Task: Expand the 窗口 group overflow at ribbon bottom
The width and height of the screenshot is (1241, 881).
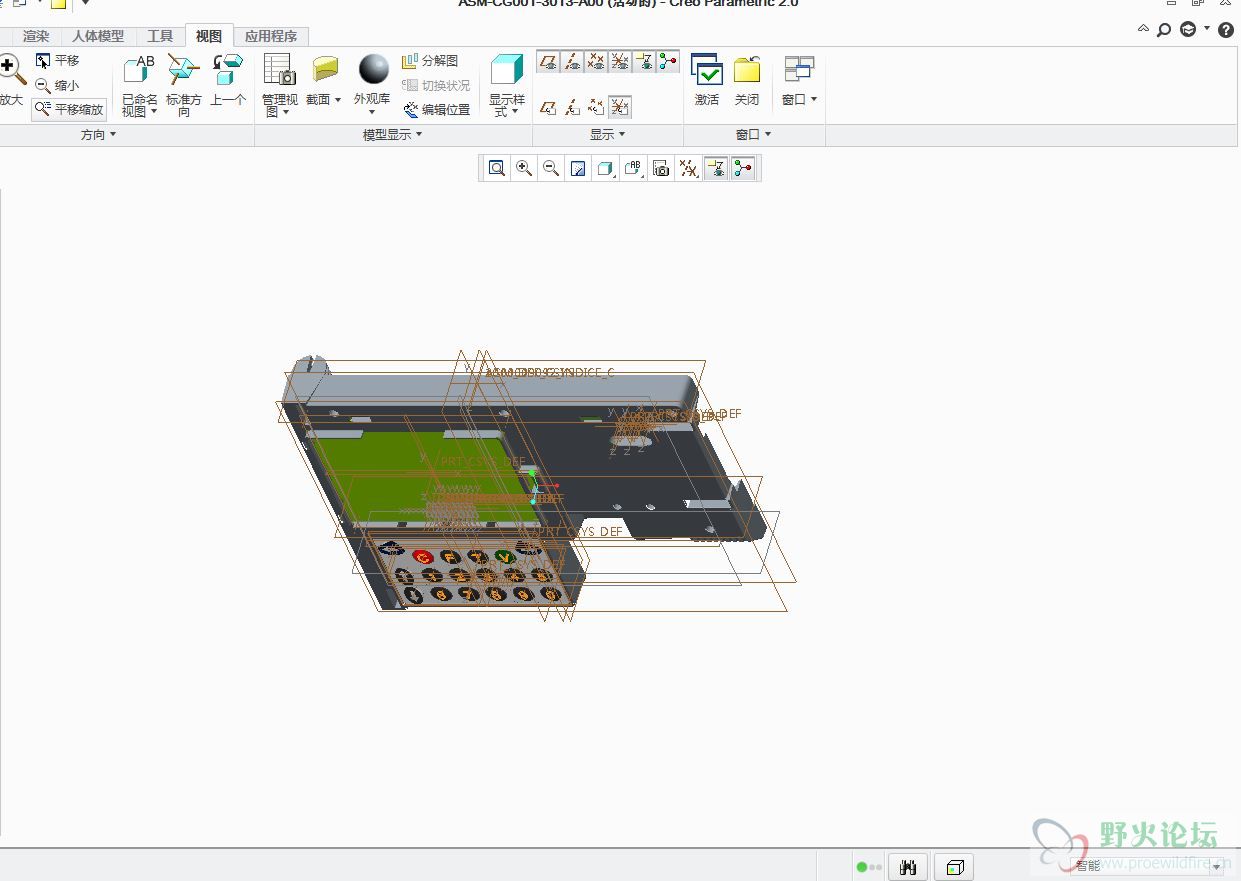Action: click(x=754, y=135)
